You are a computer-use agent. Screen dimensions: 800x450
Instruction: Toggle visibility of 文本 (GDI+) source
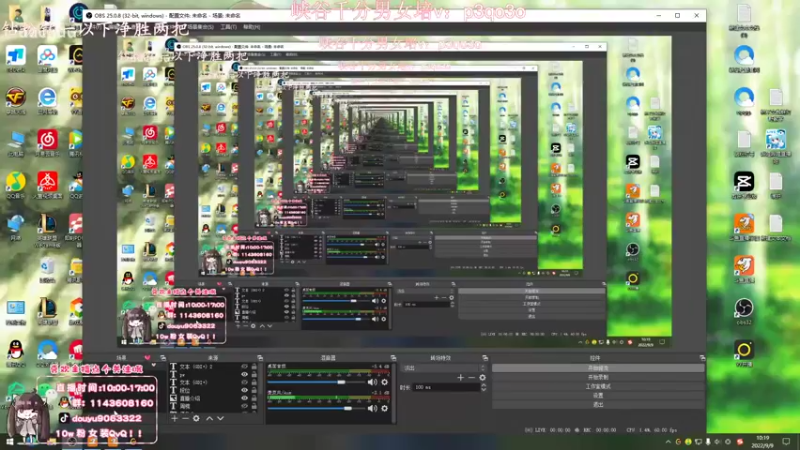click(x=244, y=382)
